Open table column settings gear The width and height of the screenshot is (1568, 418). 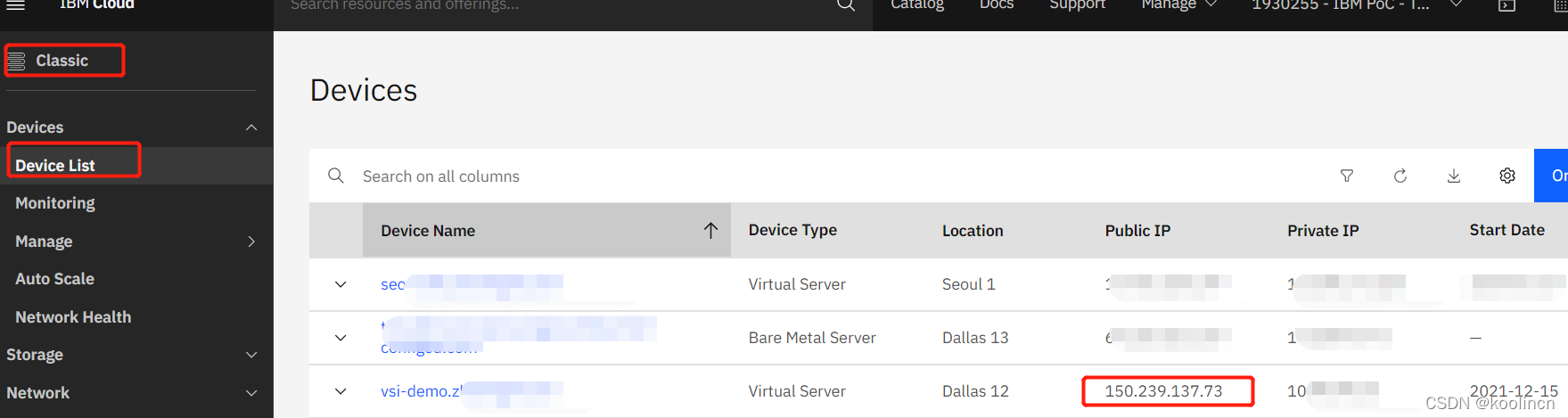[x=1507, y=176]
